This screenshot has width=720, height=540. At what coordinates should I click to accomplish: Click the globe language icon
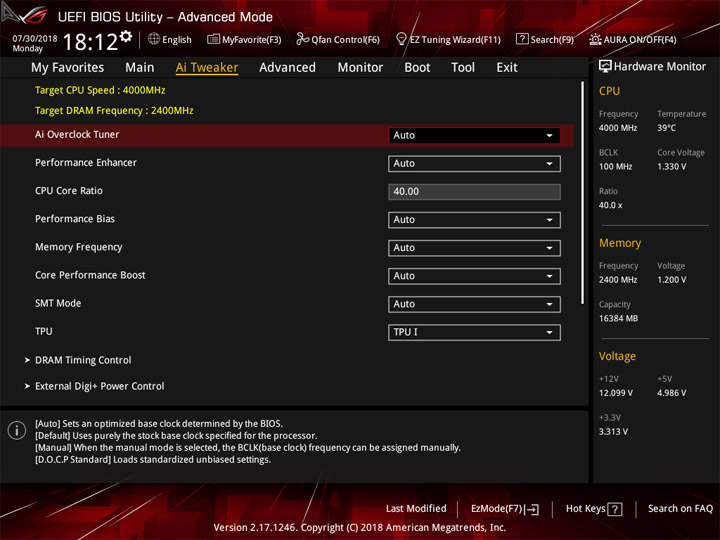click(154, 39)
